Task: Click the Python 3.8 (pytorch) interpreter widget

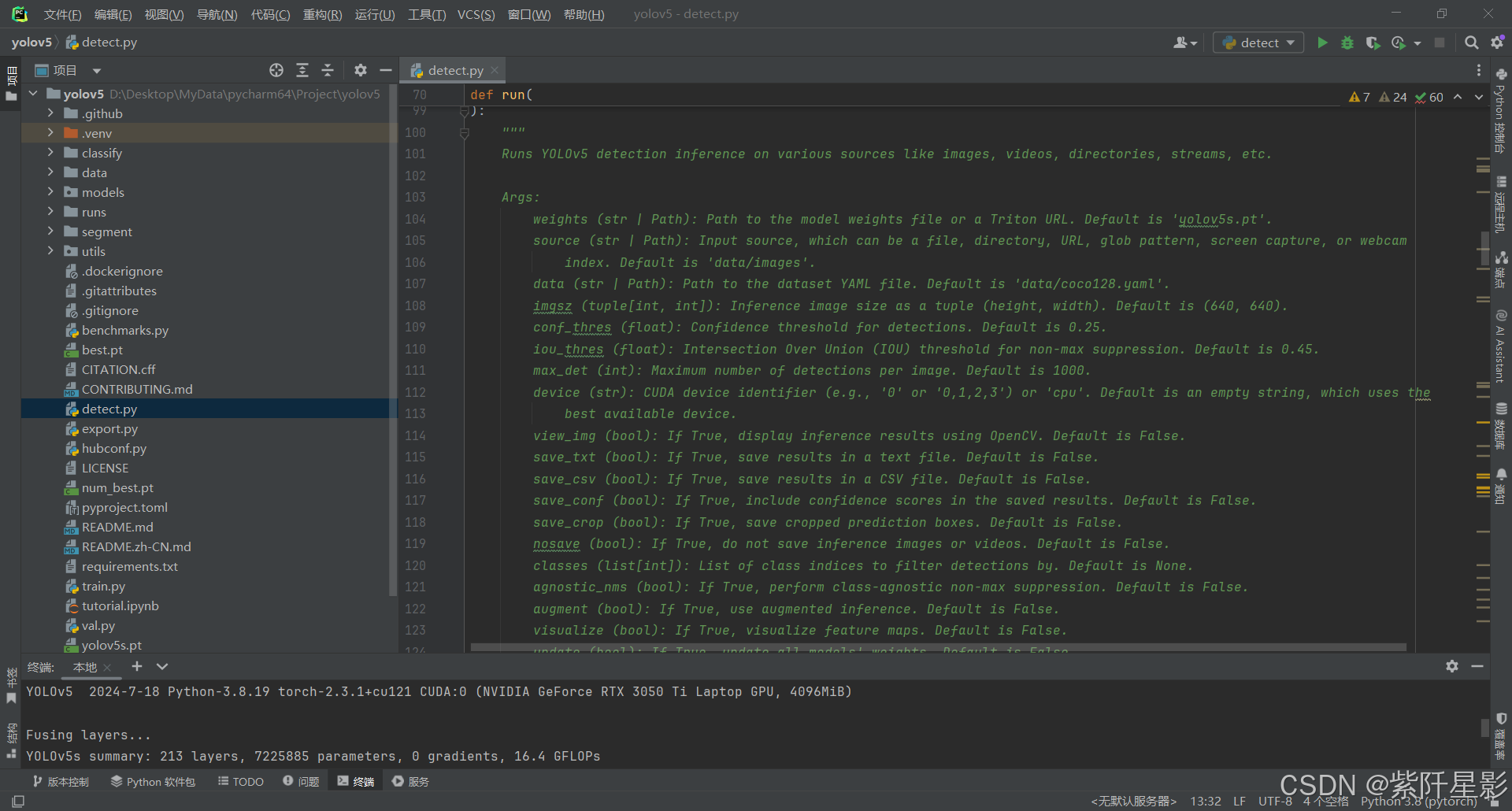Action: click(x=1418, y=802)
